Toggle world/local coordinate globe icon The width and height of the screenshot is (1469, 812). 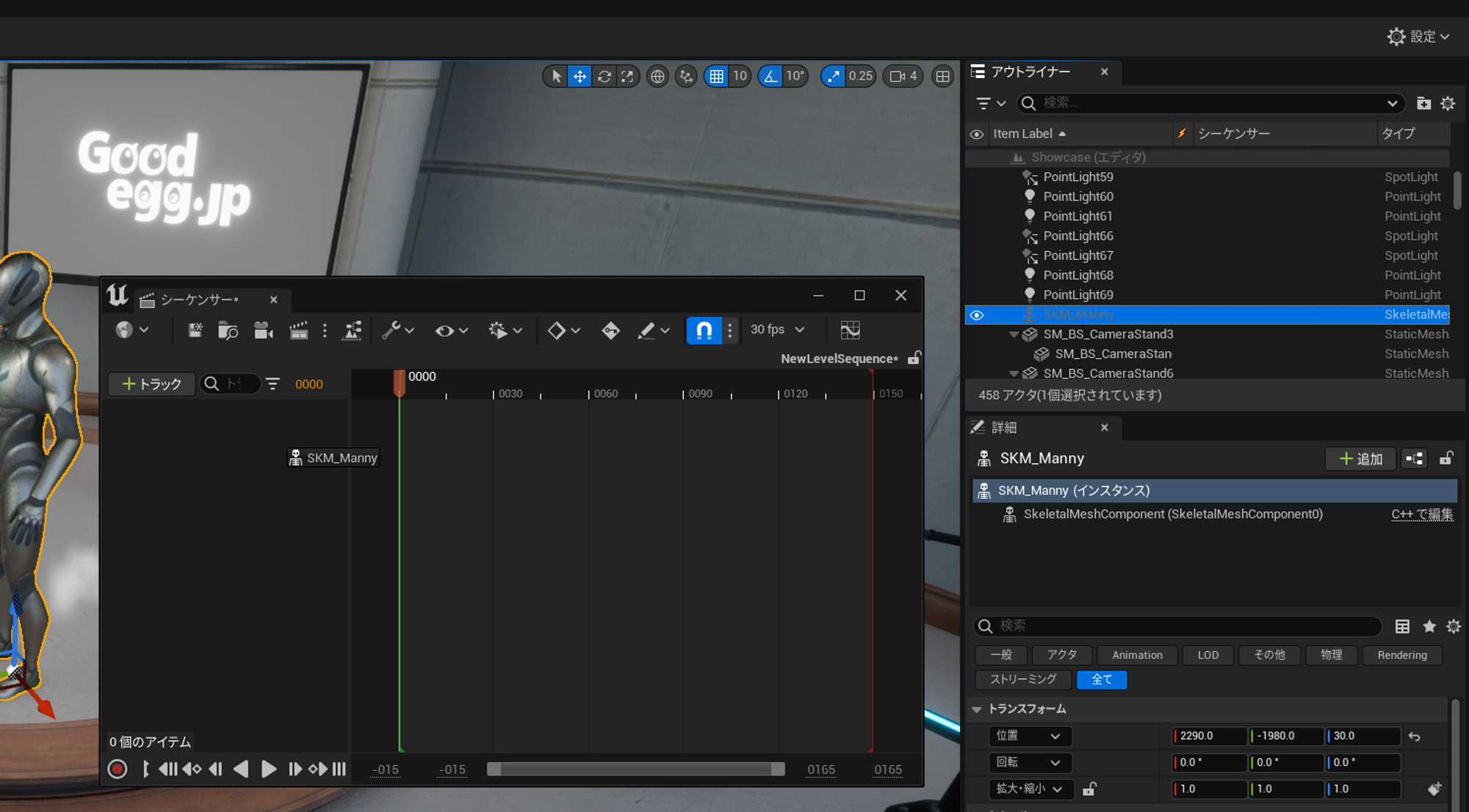coord(657,76)
